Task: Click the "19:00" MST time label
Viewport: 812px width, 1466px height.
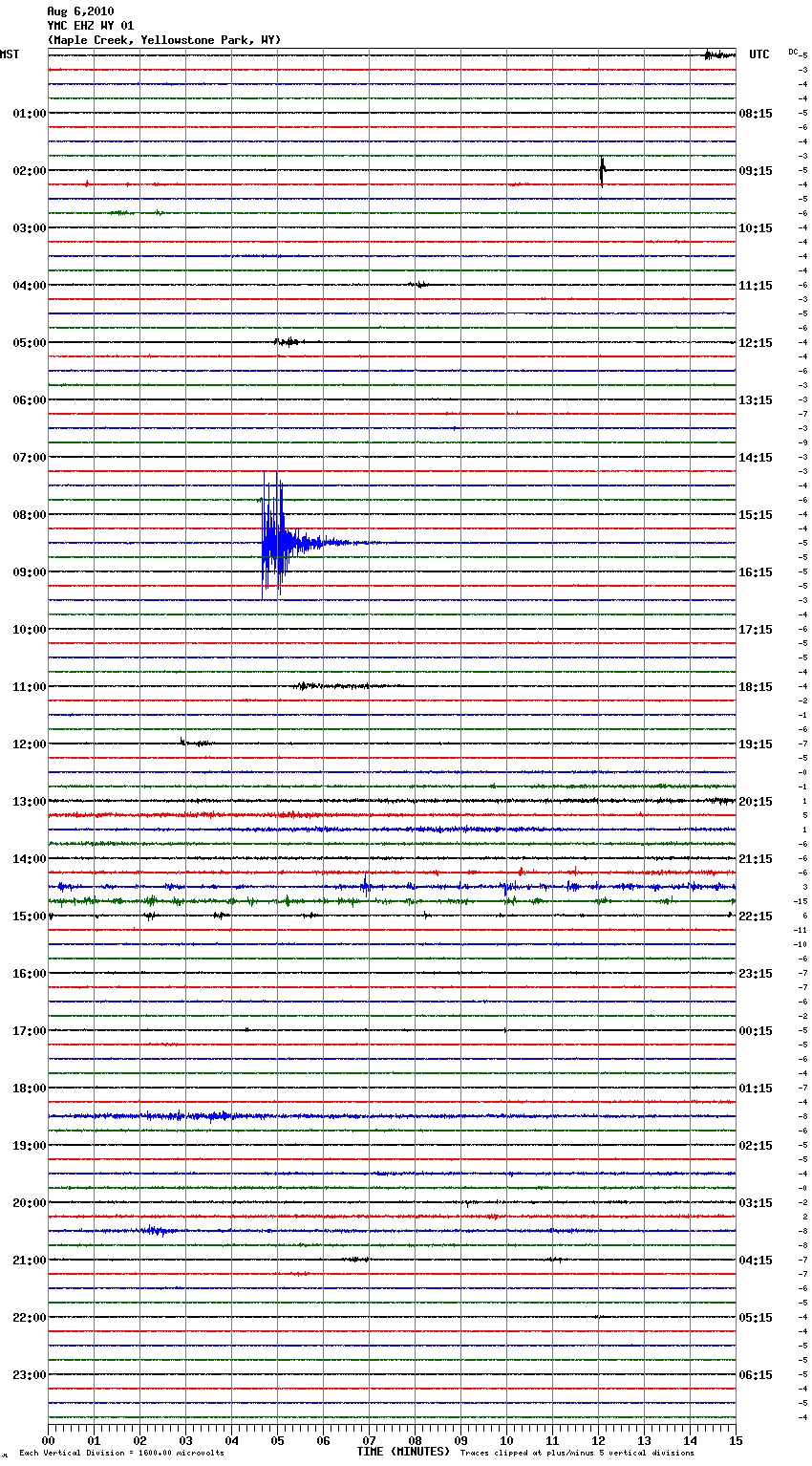Action: [30, 1146]
